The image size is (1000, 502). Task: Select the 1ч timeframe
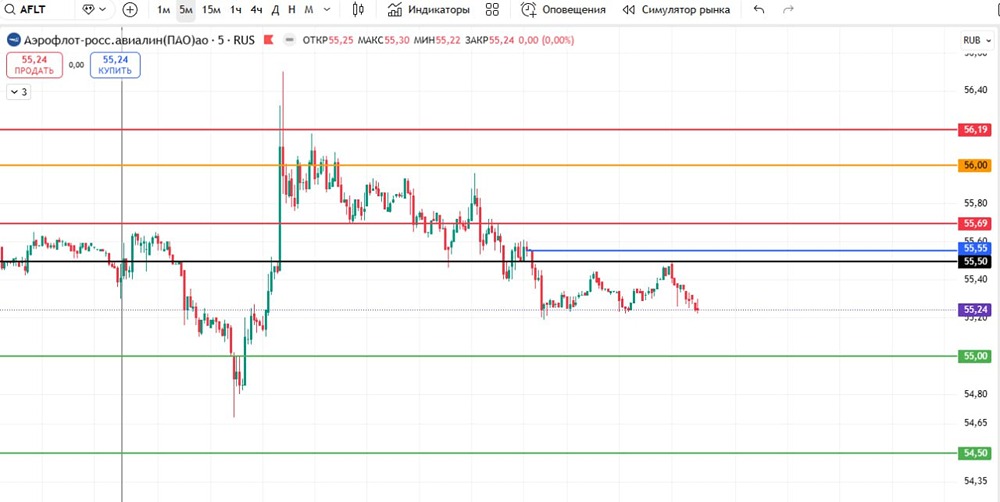click(236, 10)
